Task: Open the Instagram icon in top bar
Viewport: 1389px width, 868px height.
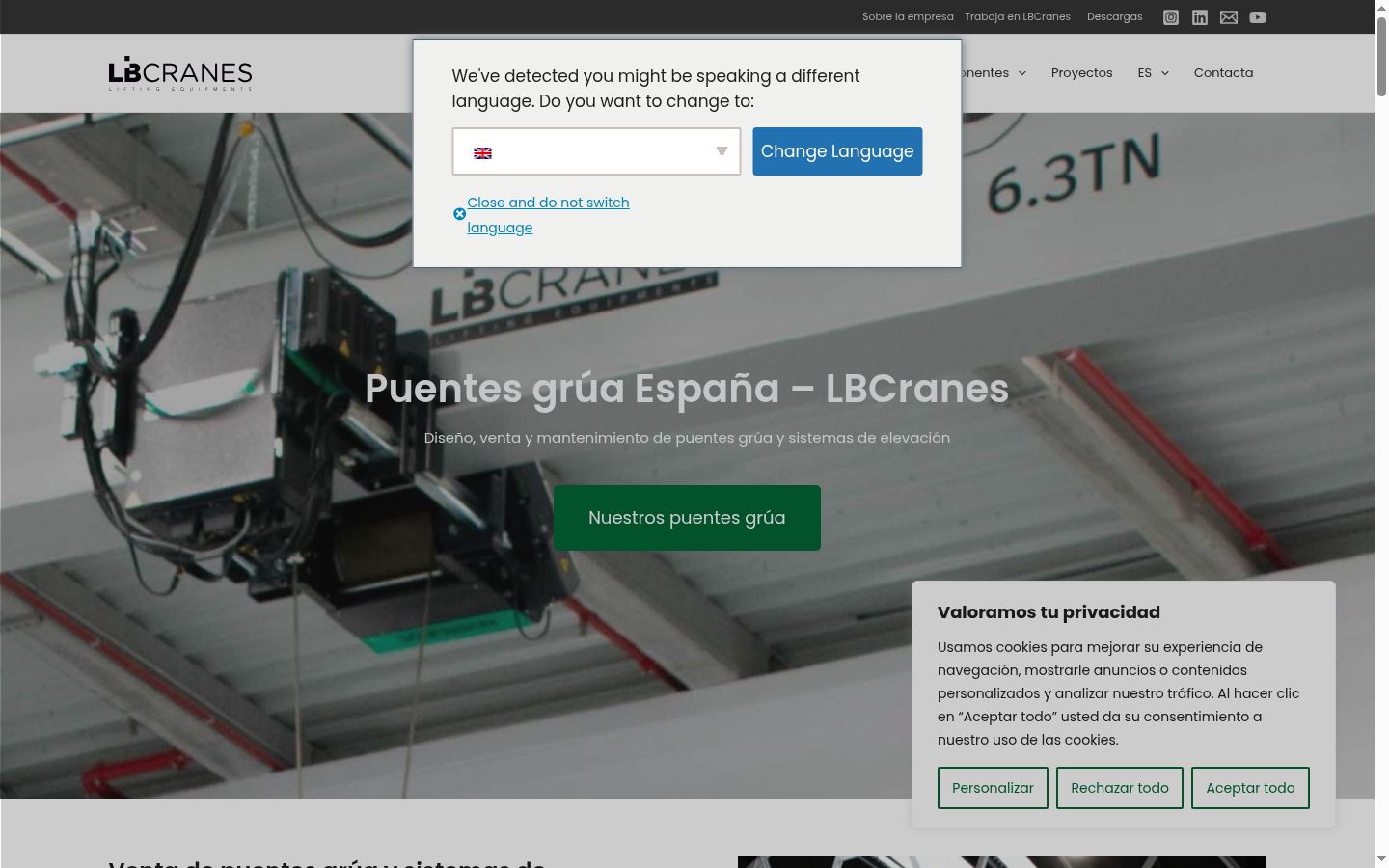Action: click(x=1171, y=17)
